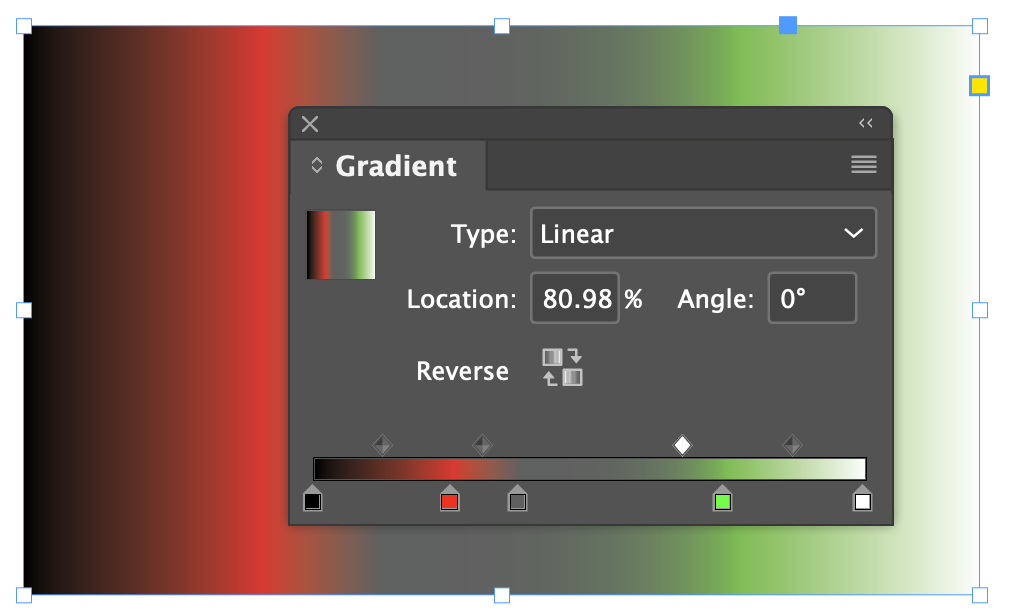The height and width of the screenshot is (614, 1020).
Task: Collapse the panel with the double-arrow chevron
Action: pyautogui.click(x=866, y=122)
